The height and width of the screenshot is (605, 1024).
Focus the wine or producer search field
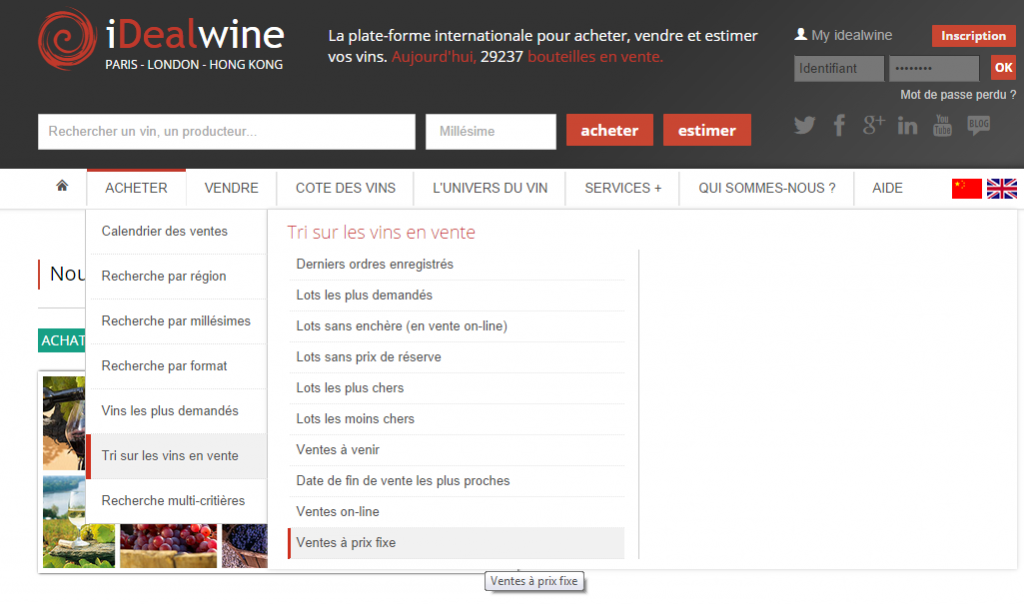227,131
